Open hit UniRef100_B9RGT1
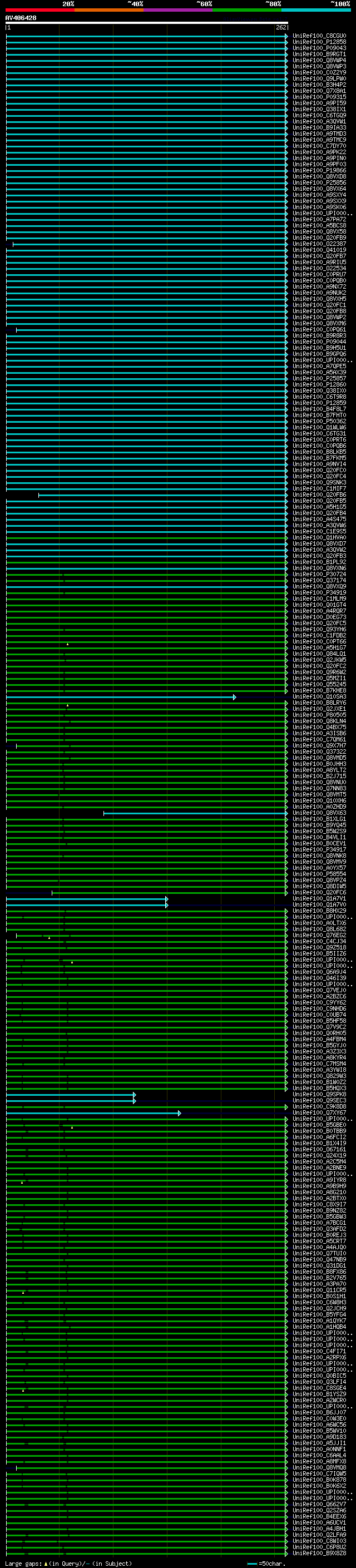The width and height of the screenshot is (356, 1568). (x=319, y=54)
